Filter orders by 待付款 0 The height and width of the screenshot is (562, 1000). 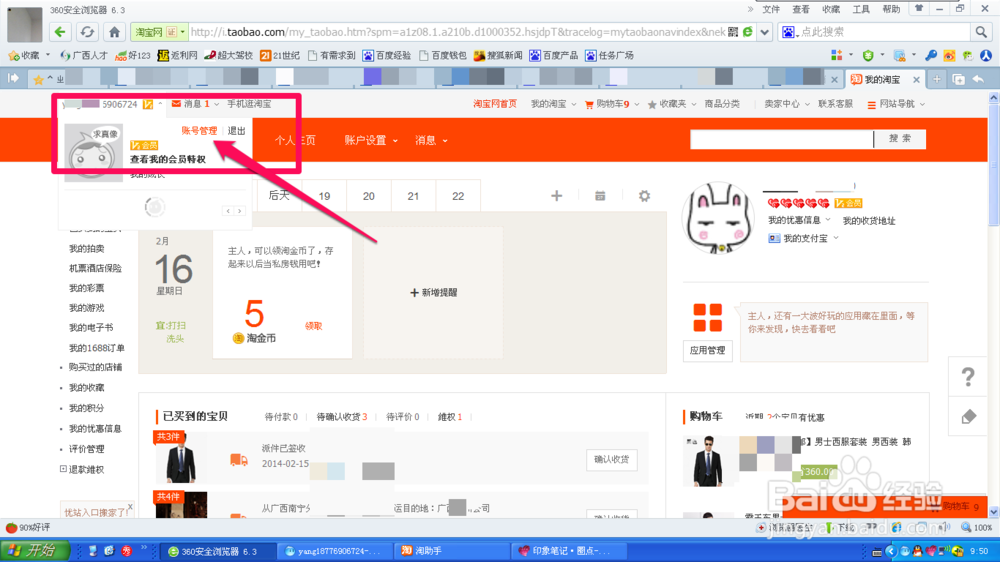coord(281,417)
